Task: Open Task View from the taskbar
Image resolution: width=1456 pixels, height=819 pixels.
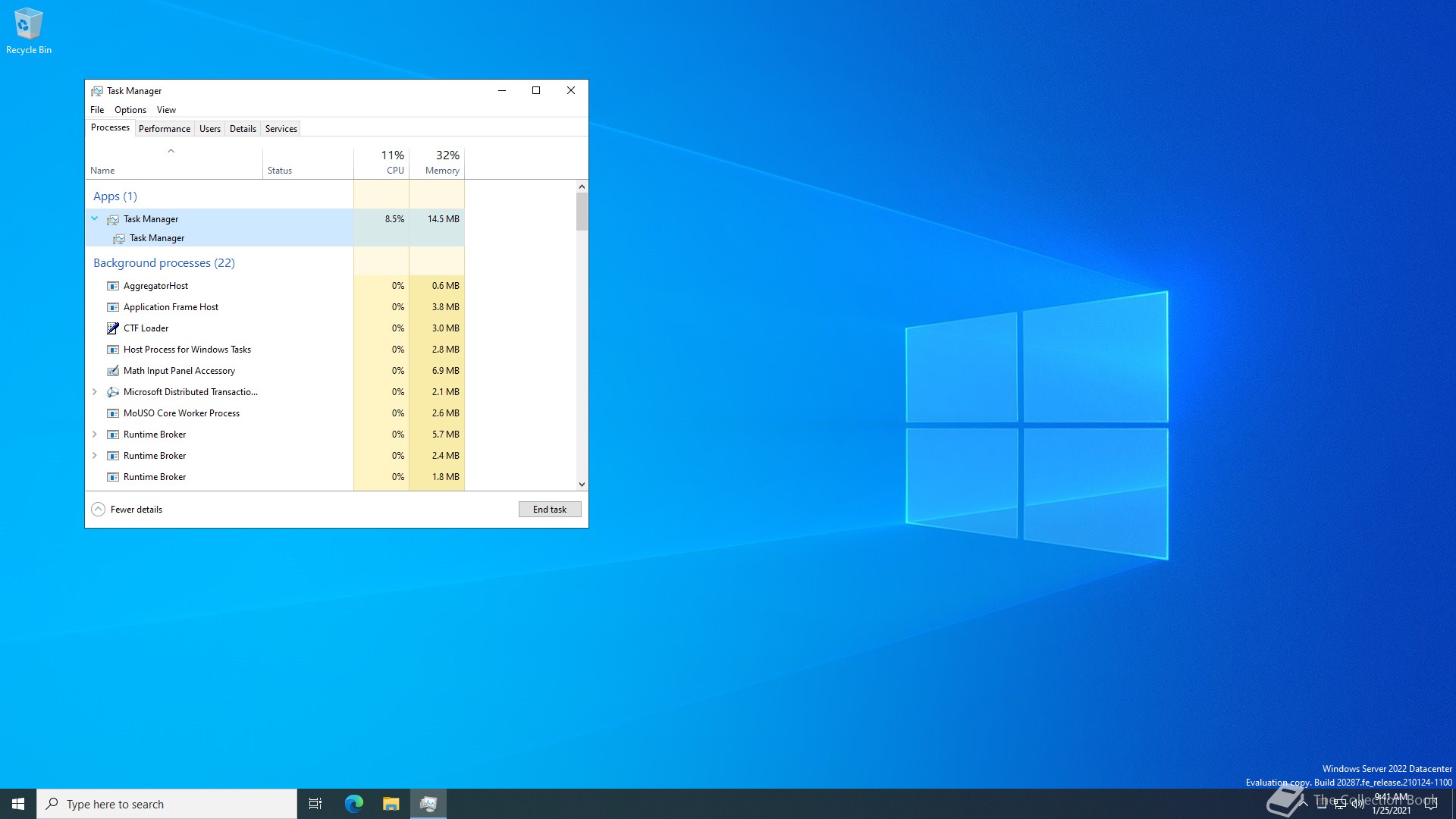Action: click(315, 804)
